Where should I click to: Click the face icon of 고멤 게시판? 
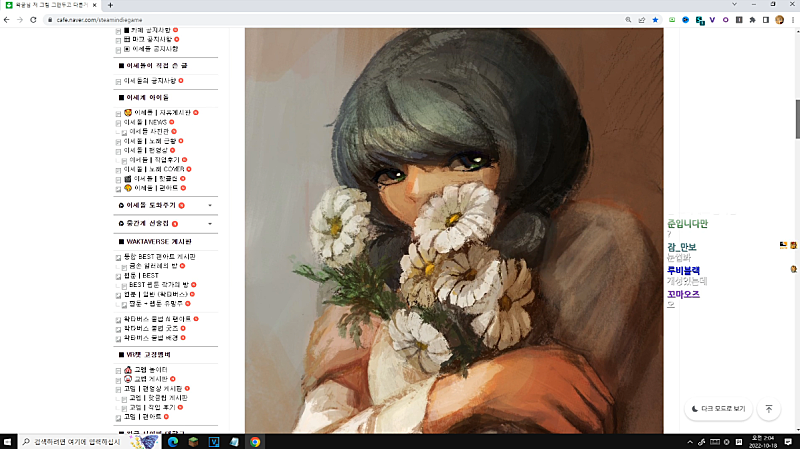pos(128,379)
